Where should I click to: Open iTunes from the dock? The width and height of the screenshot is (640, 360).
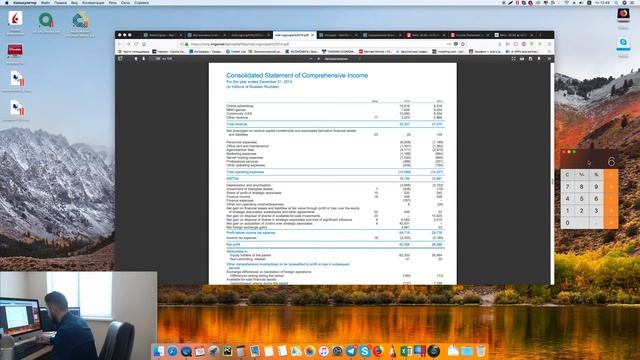coord(324,351)
